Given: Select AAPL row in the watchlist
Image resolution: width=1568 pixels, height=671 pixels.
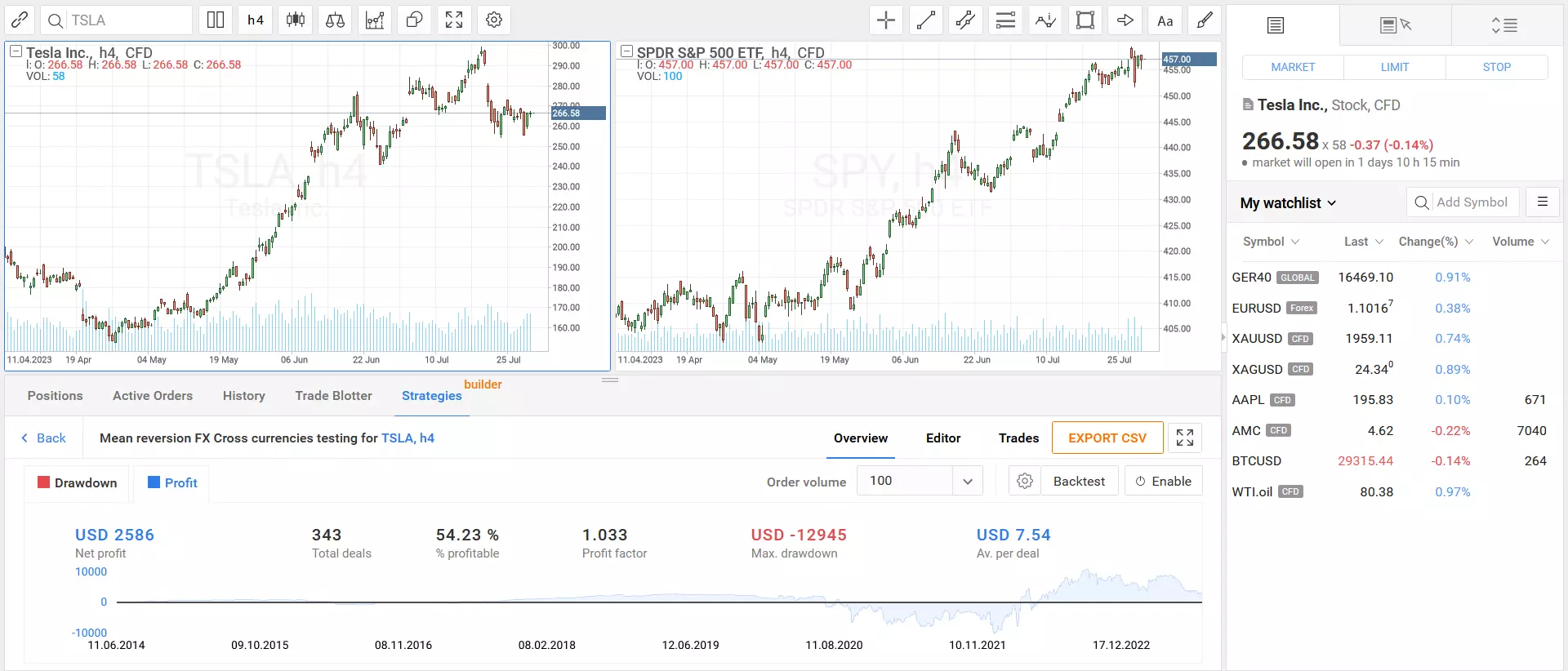Looking at the screenshot, I should pyautogui.click(x=1393, y=400).
